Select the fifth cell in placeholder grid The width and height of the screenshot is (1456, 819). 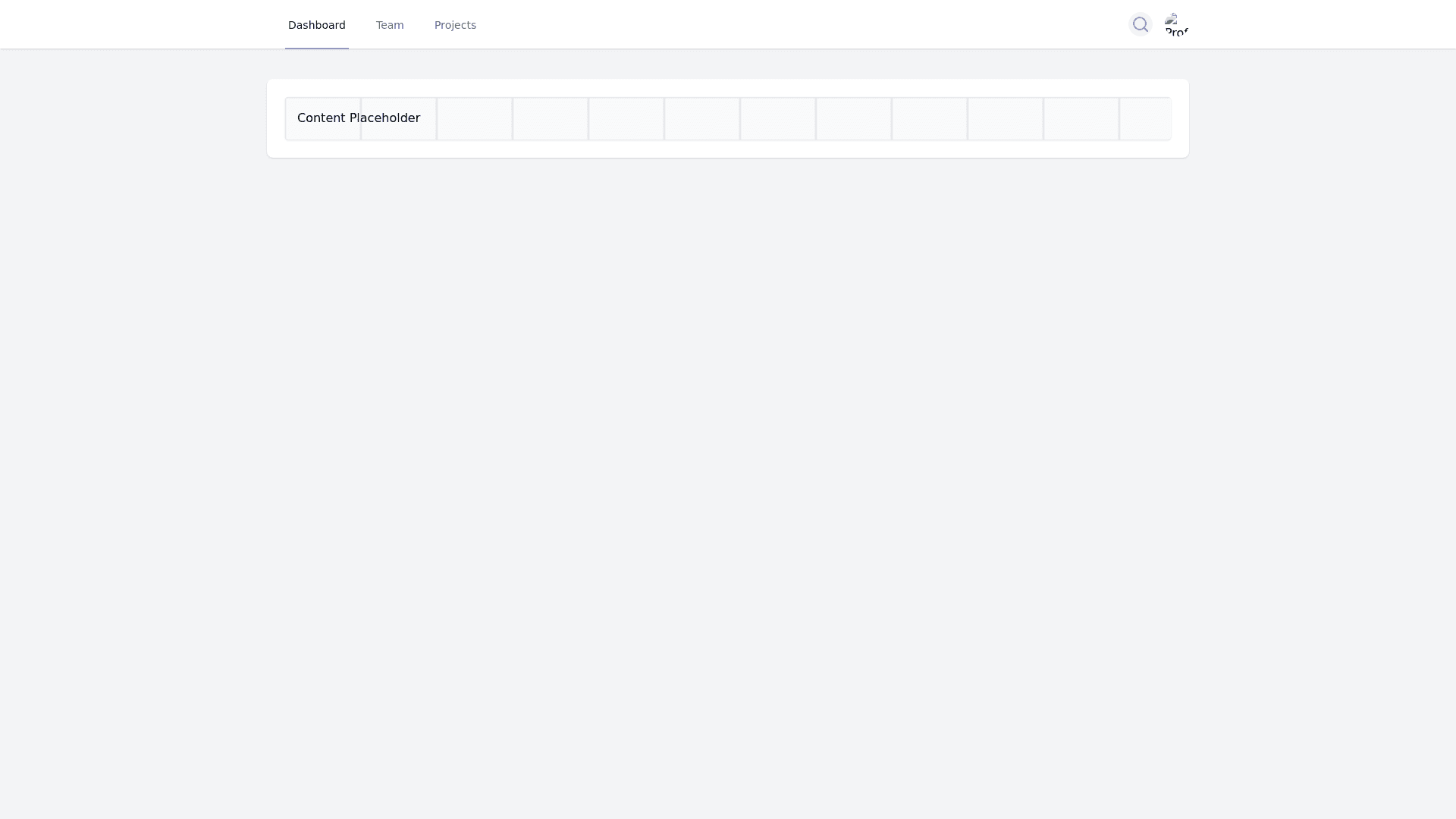[x=626, y=118]
